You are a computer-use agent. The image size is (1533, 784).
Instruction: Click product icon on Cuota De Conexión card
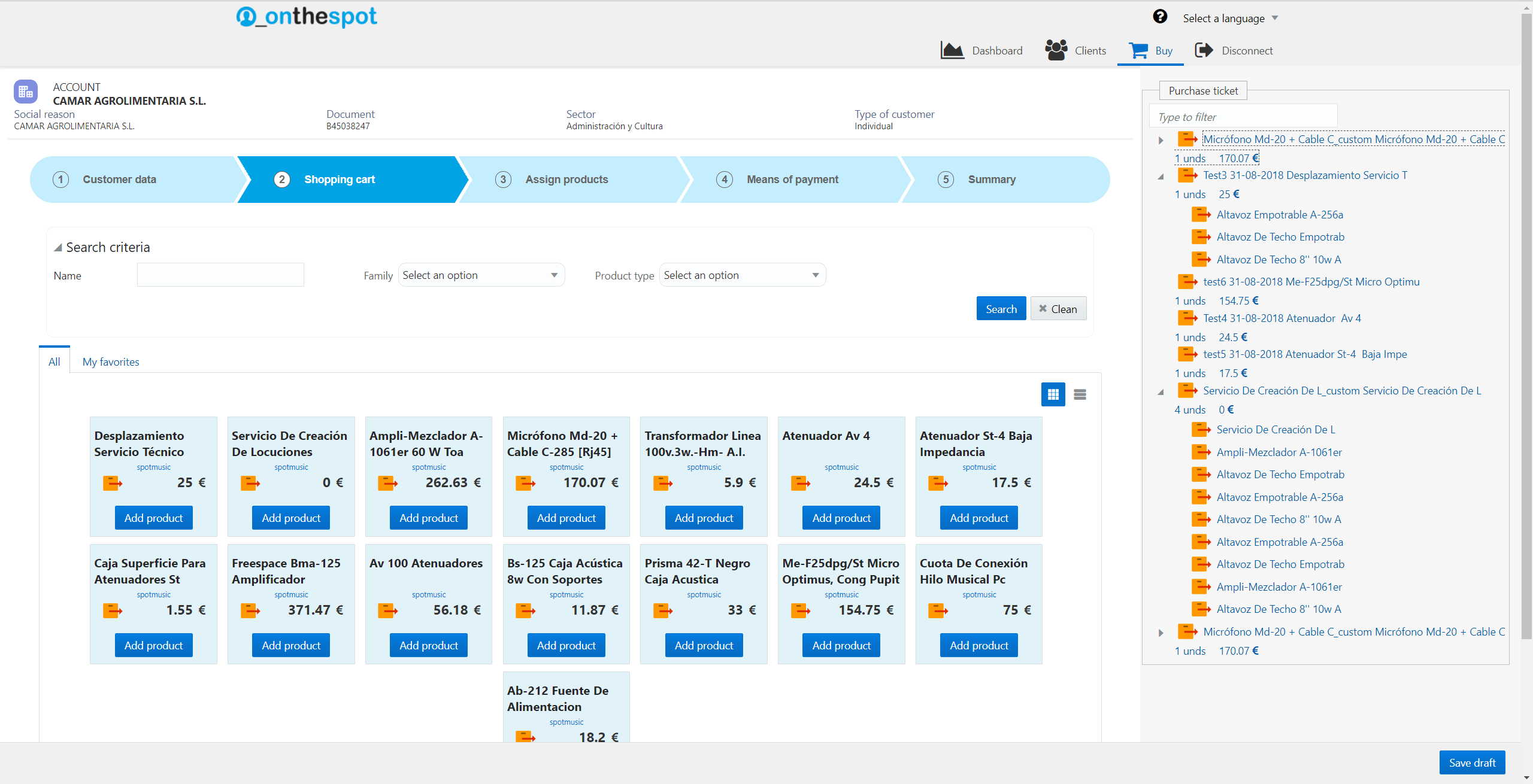(938, 610)
